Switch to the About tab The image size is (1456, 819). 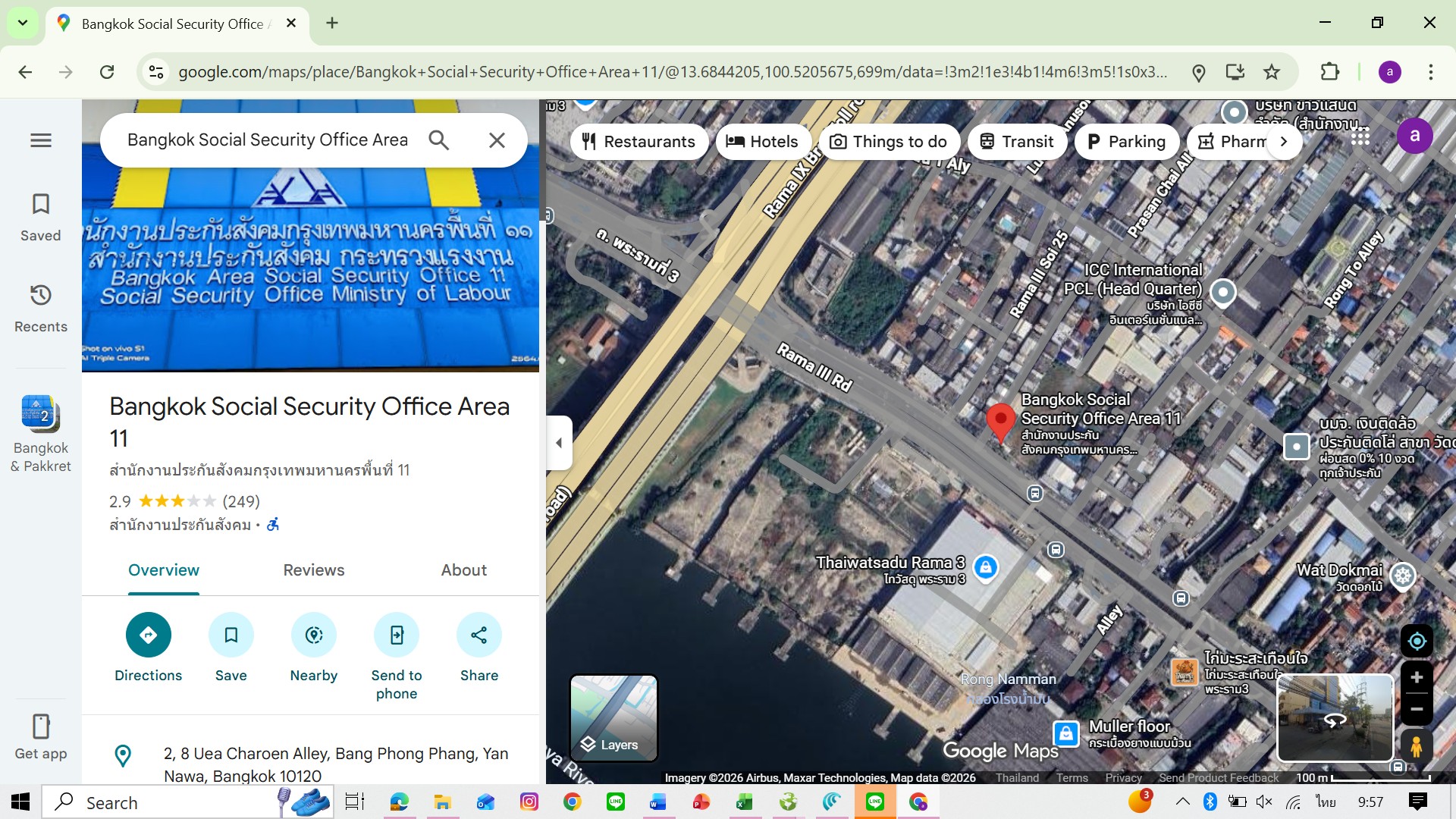pos(463,570)
